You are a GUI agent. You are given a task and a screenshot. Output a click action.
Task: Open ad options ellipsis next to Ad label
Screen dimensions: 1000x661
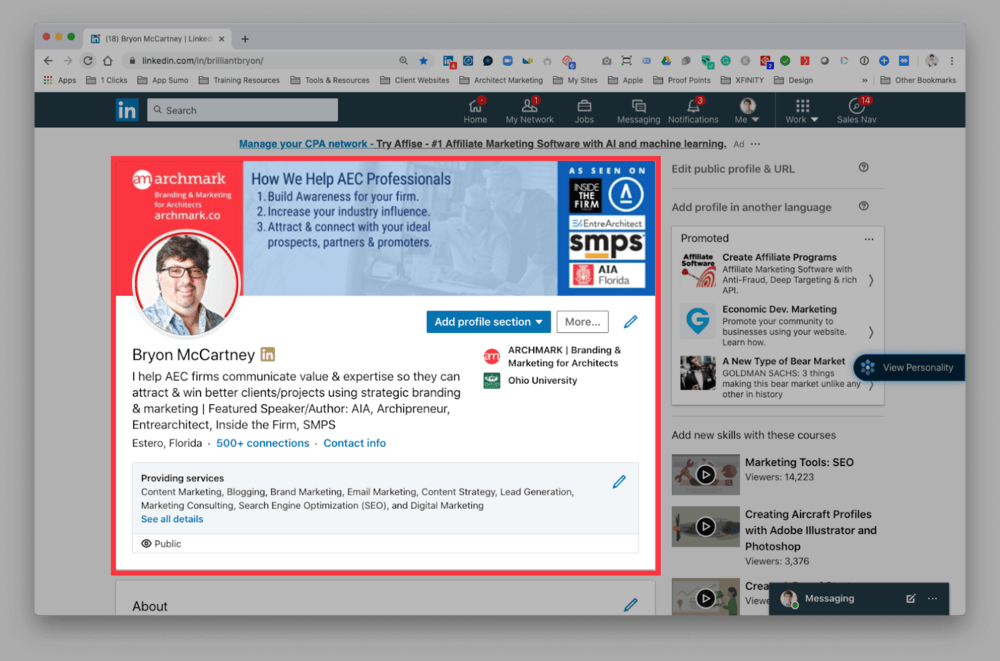click(756, 144)
